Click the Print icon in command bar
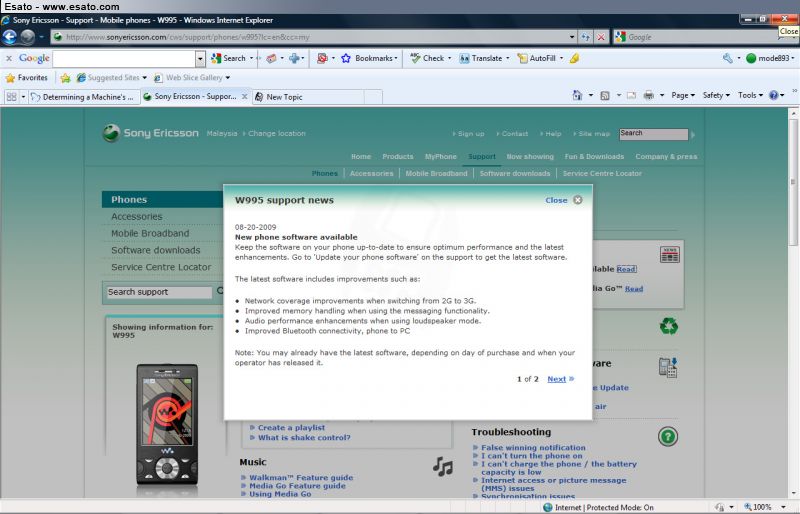Viewport: 800px width, 514px height. (648, 95)
